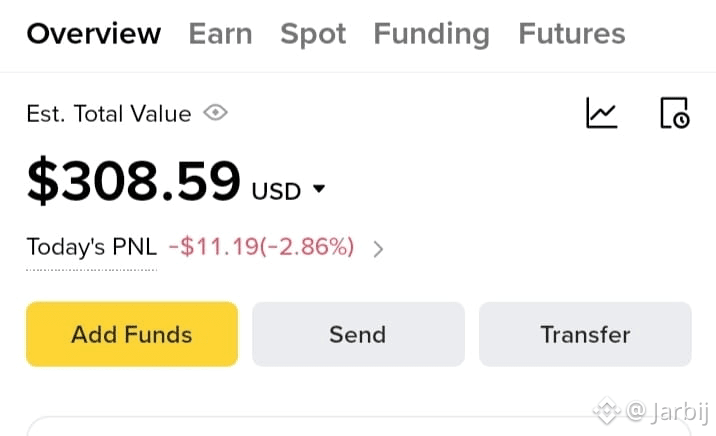Screen dimensions: 716x436
Task: Hide balance using the eye icon
Action: (x=216, y=112)
